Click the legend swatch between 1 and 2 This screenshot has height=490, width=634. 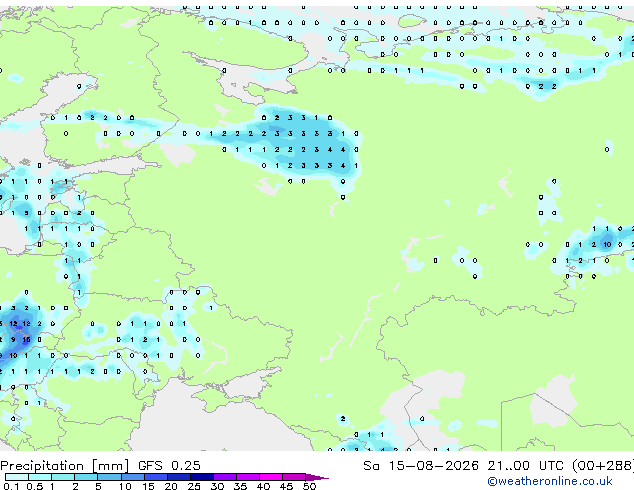[63, 477]
